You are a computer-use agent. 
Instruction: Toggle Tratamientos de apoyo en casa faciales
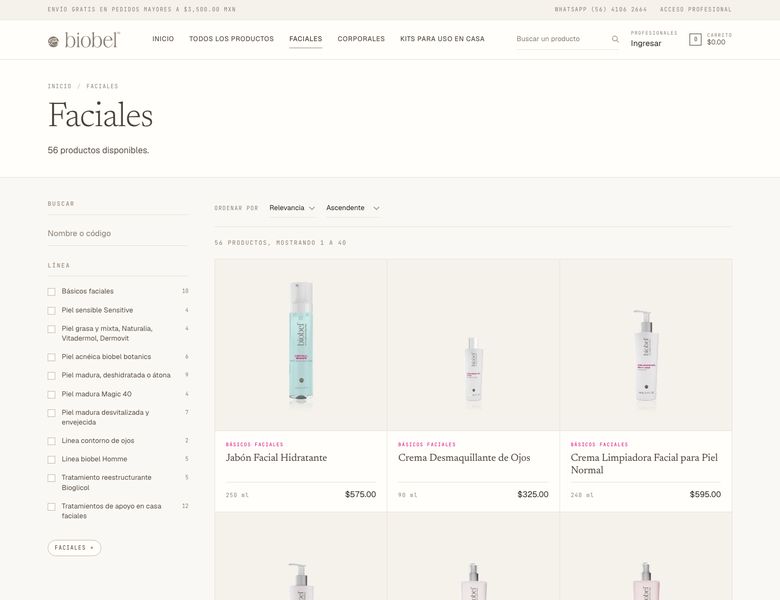(51, 507)
